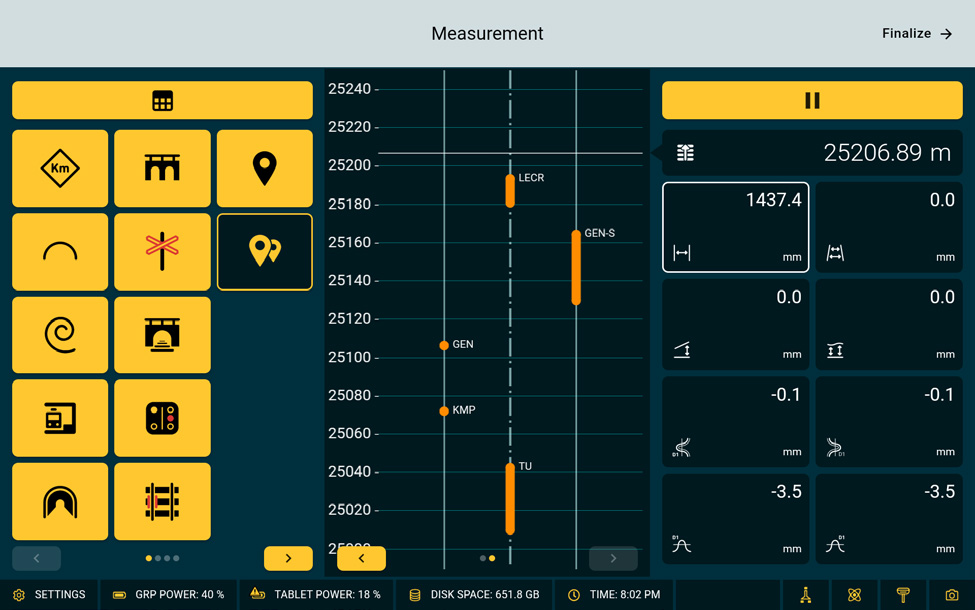The height and width of the screenshot is (610, 975).
Task: Select the KMP point marker
Action: (444, 411)
